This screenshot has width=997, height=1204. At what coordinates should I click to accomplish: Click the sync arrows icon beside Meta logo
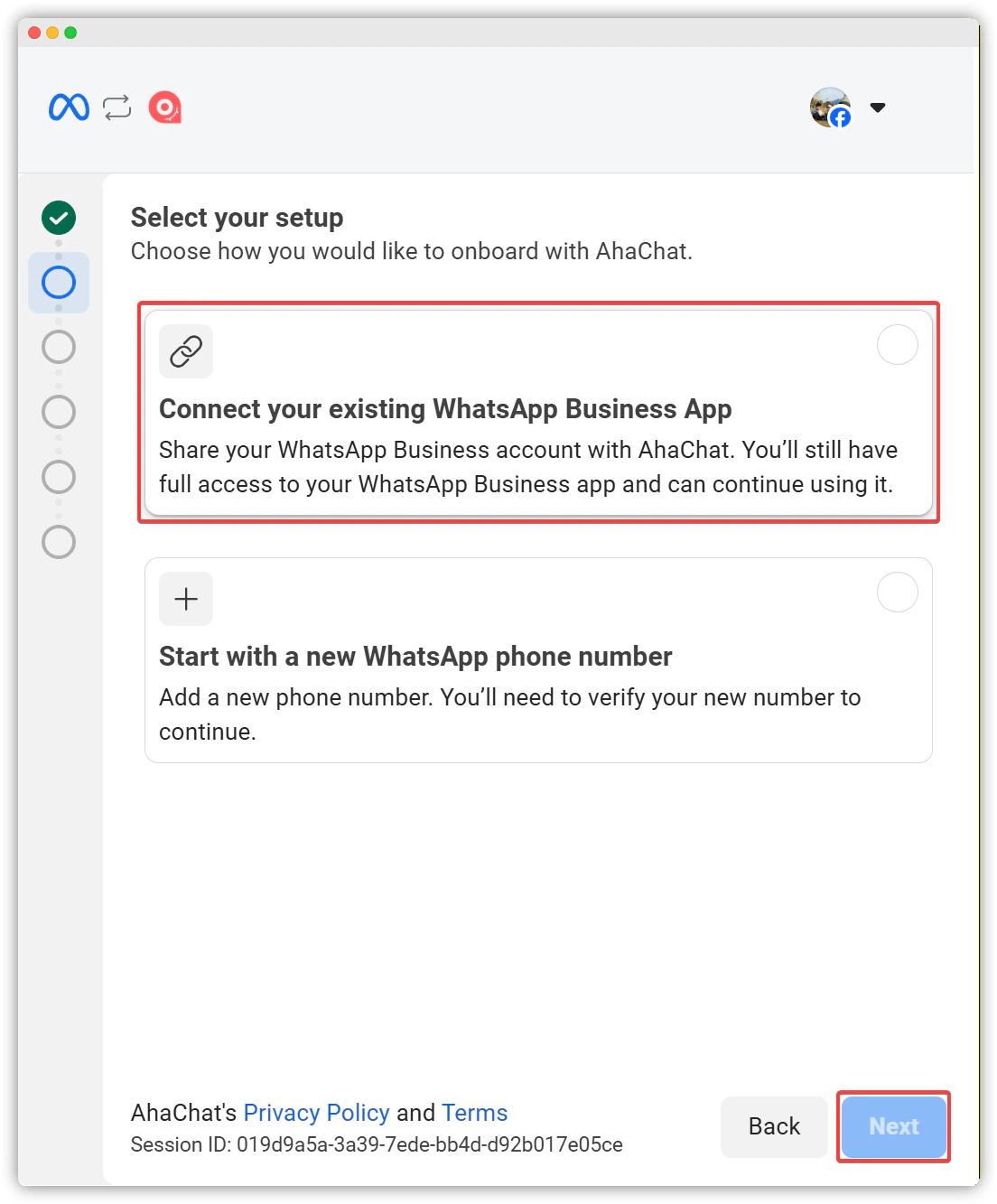point(117,107)
